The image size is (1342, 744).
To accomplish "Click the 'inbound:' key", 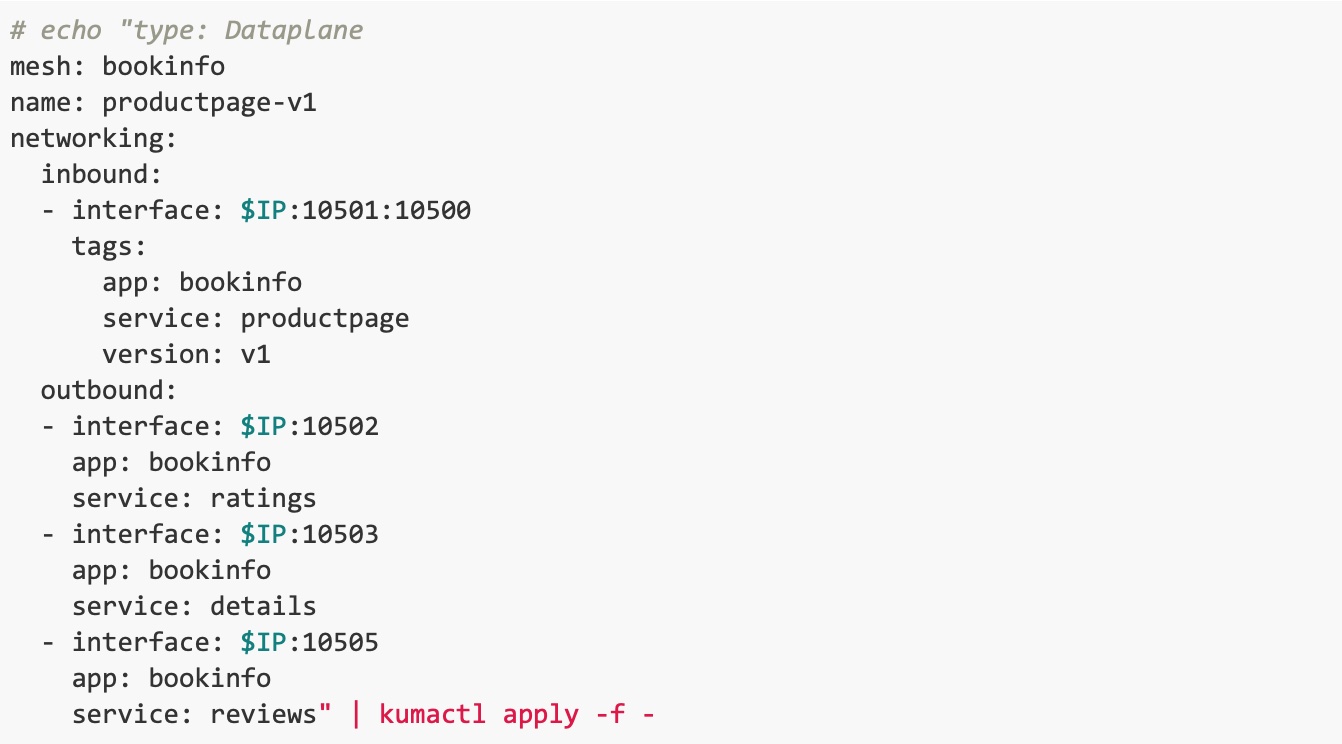I will (101, 174).
